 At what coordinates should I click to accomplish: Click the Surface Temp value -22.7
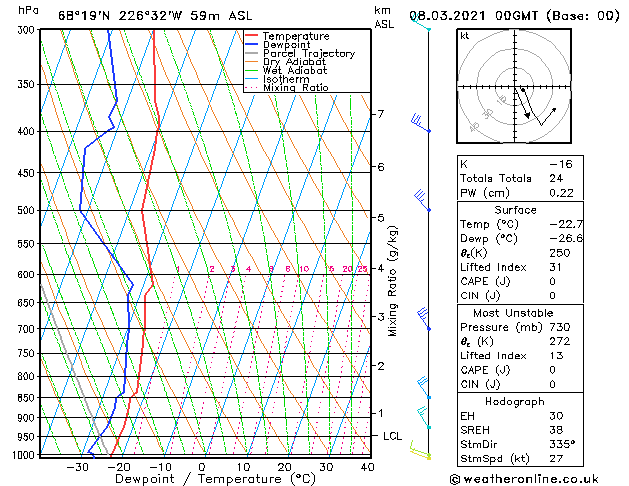(x=566, y=224)
